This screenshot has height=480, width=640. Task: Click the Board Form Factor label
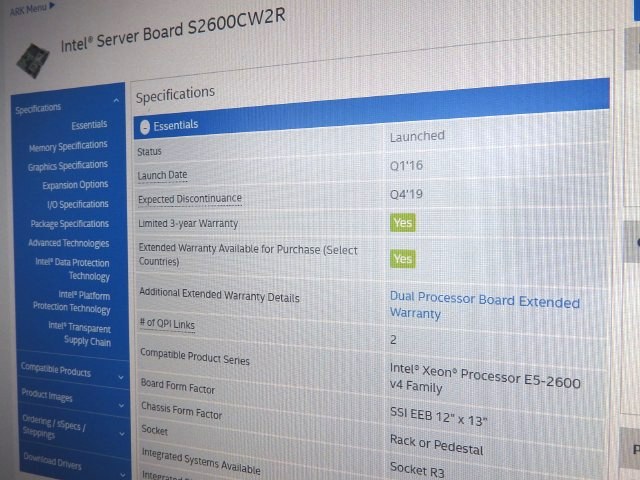[x=178, y=386]
